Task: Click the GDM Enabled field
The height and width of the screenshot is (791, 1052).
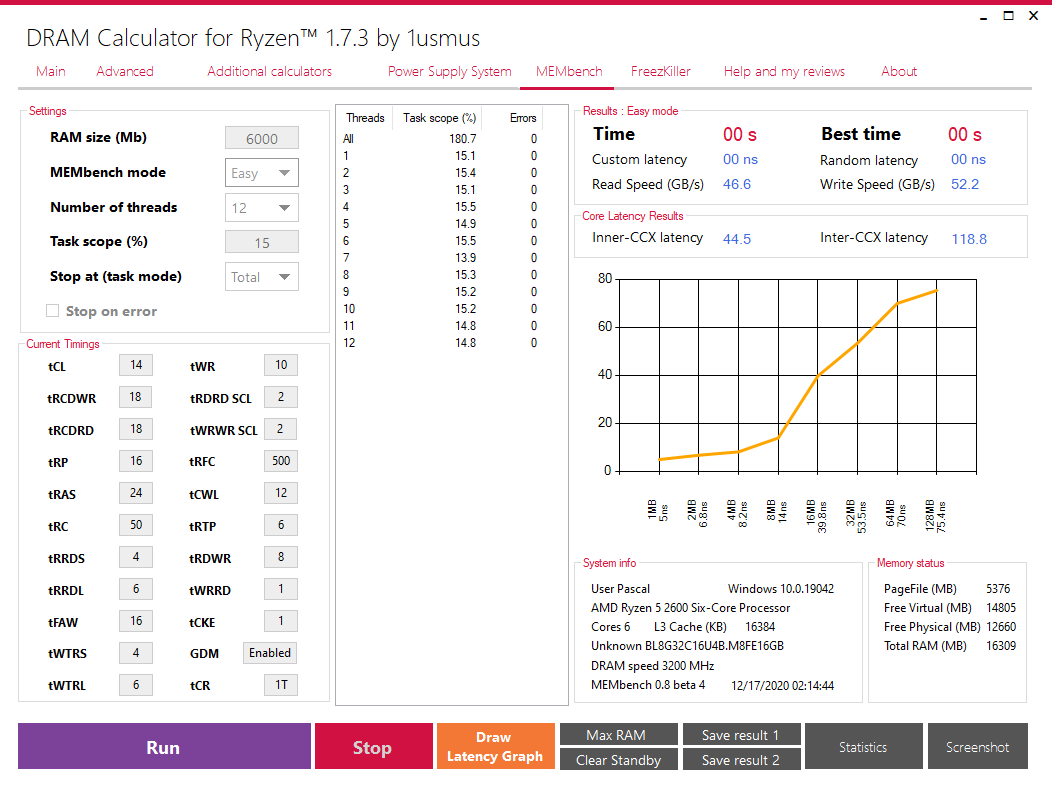Action: tap(270, 652)
